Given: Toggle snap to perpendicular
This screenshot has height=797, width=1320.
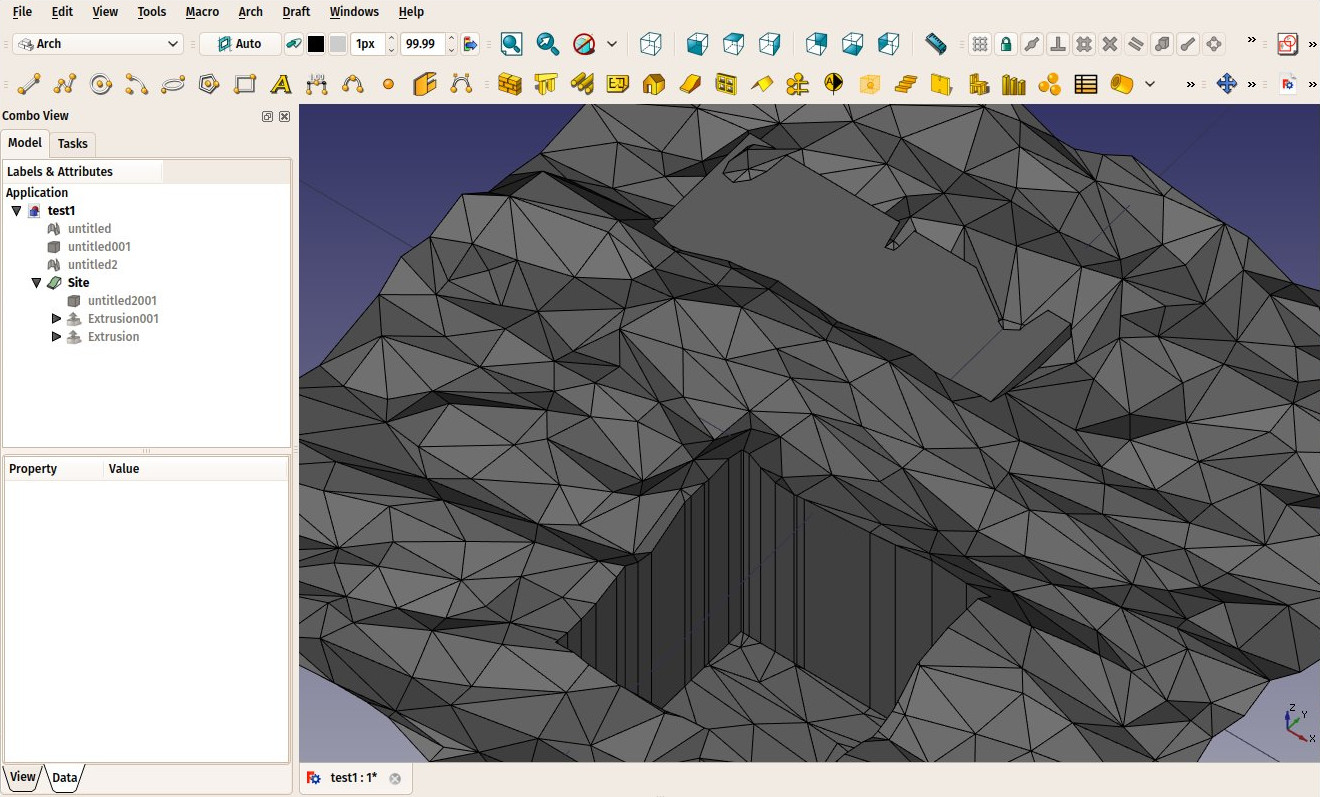Looking at the screenshot, I should 1058,44.
